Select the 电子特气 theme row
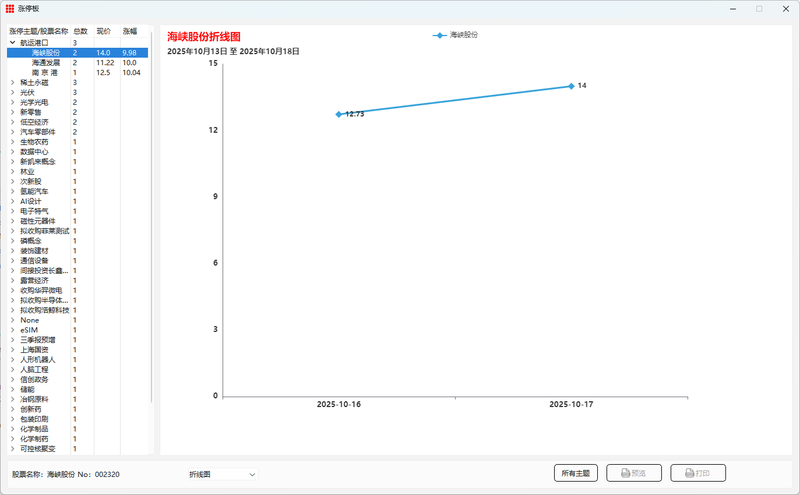The width and height of the screenshot is (800, 495). tap(78, 211)
